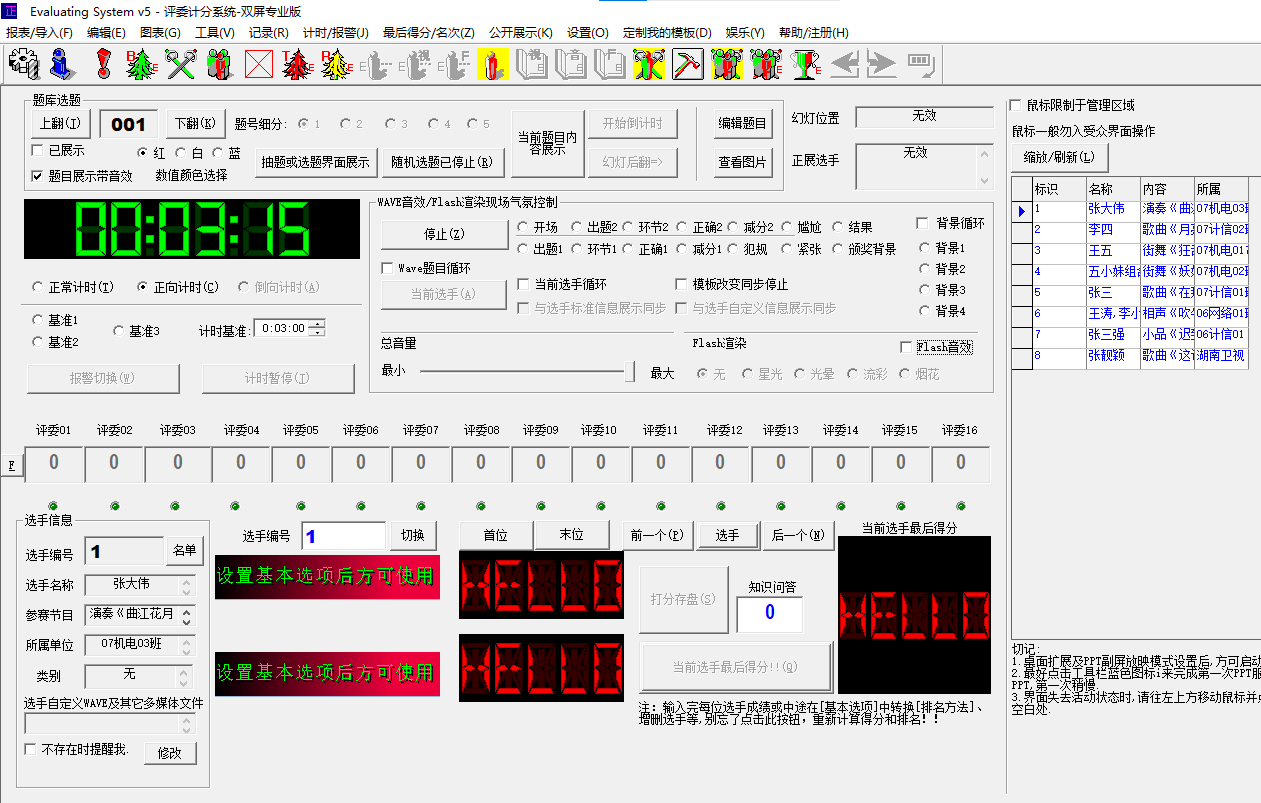Click the spinner on 类别 field
The height and width of the screenshot is (803, 1261).
coord(186,677)
